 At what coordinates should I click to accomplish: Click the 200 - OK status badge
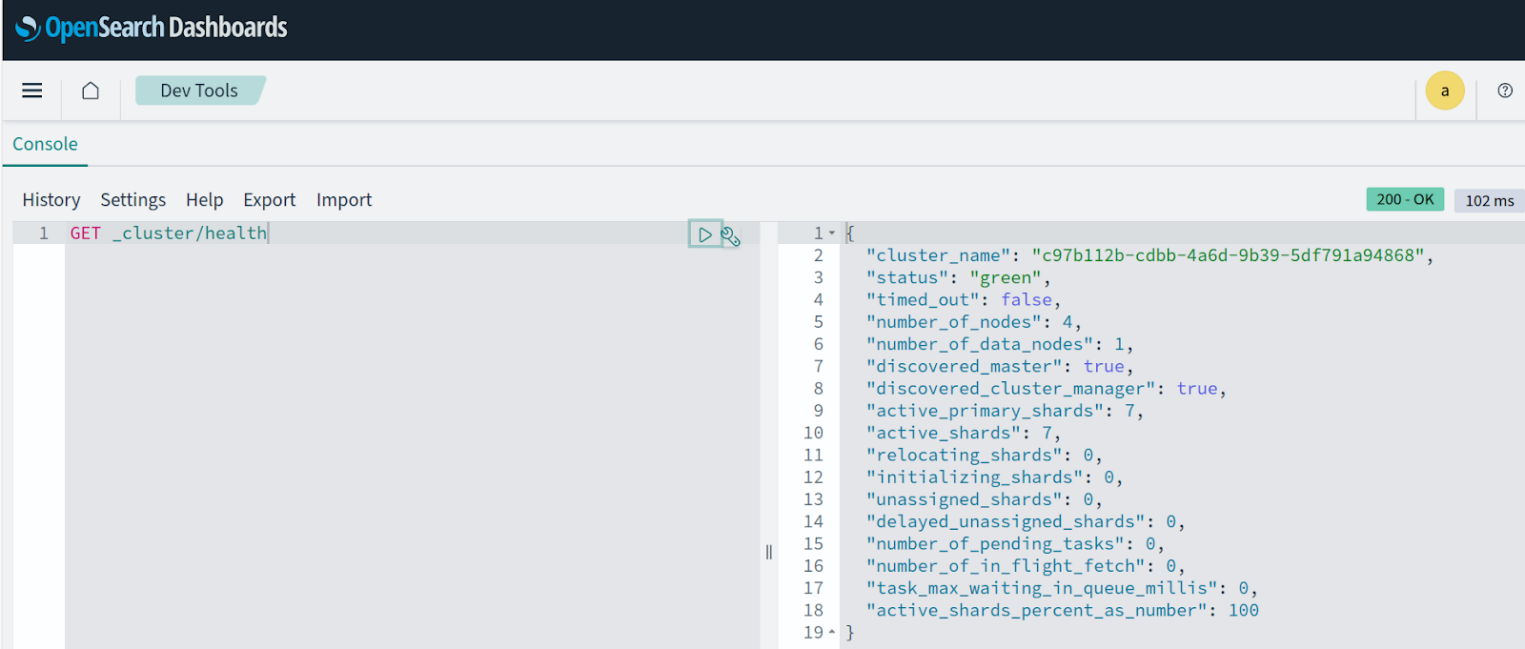click(1404, 200)
